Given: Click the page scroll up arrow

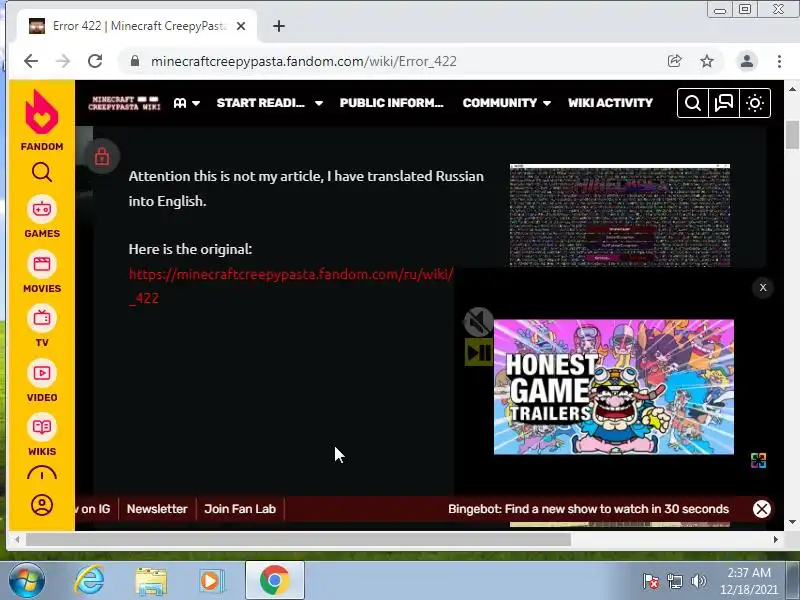Looking at the screenshot, I should 792,89.
